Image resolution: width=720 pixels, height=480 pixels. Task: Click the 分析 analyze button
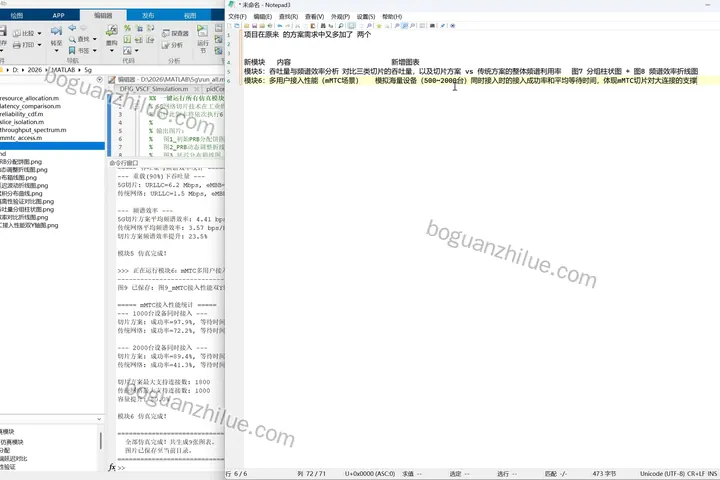click(x=173, y=45)
